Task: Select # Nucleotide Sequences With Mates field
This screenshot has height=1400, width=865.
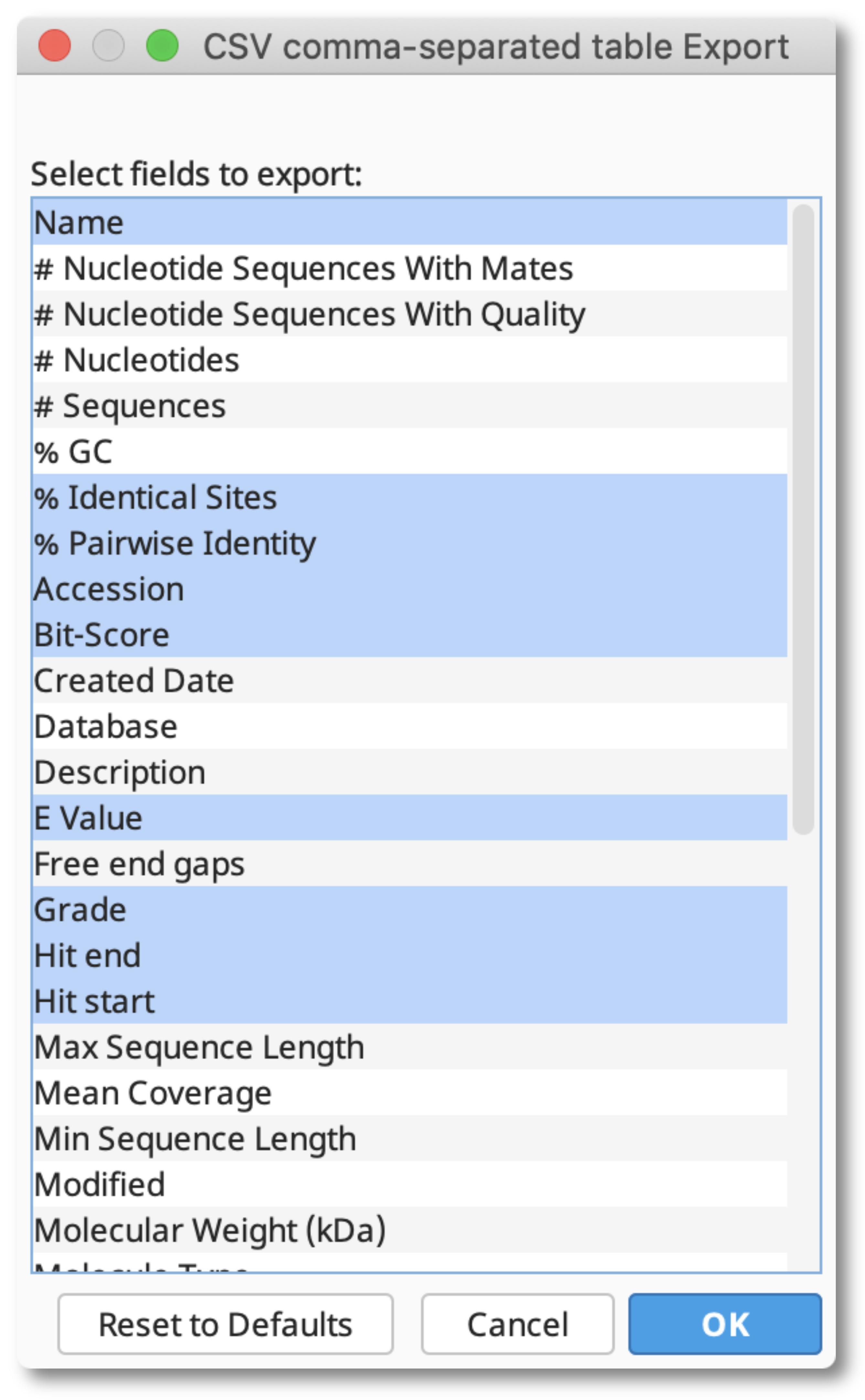Action: (410, 268)
